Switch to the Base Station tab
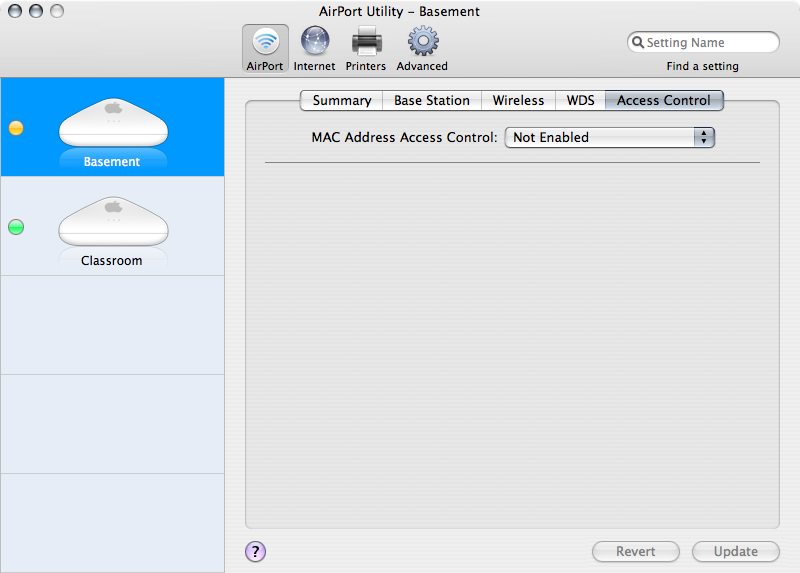Screen dimensions: 800x573 pos(432,101)
